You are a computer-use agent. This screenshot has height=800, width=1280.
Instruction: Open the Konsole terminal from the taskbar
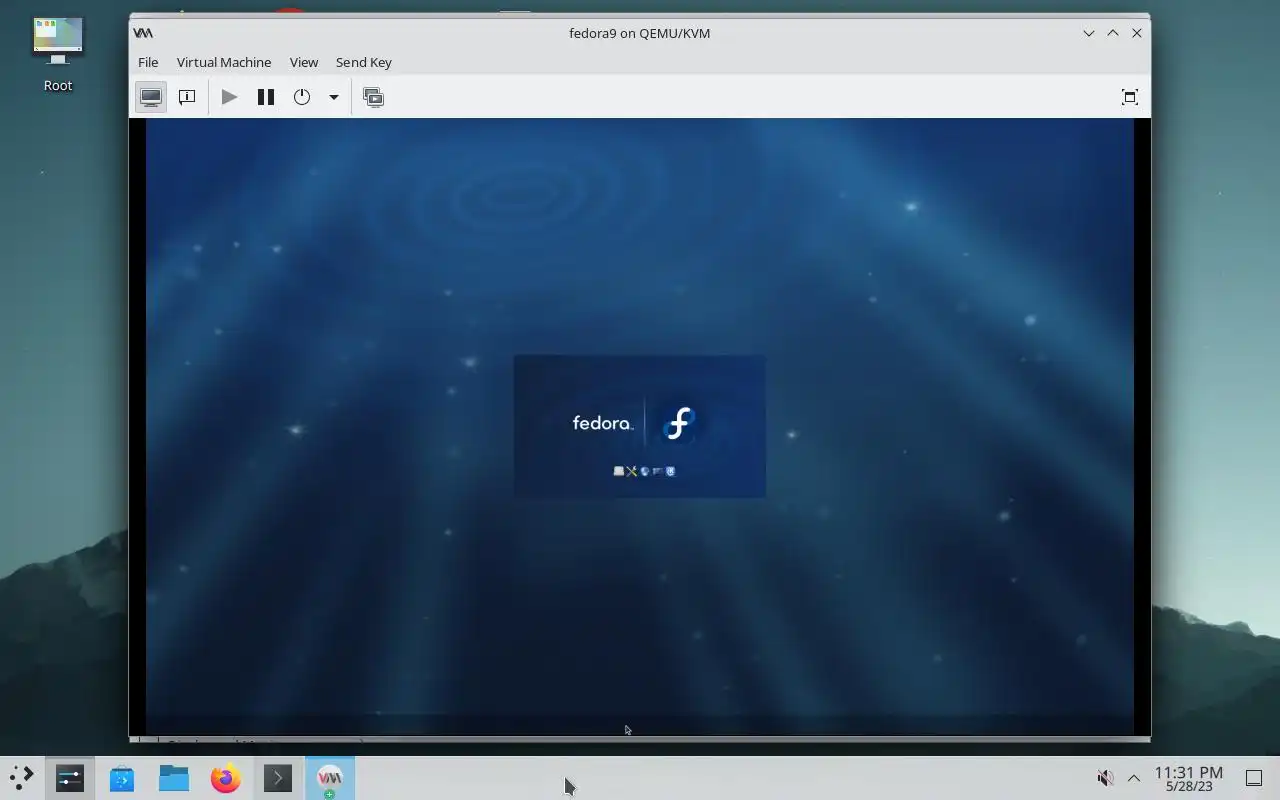point(278,777)
